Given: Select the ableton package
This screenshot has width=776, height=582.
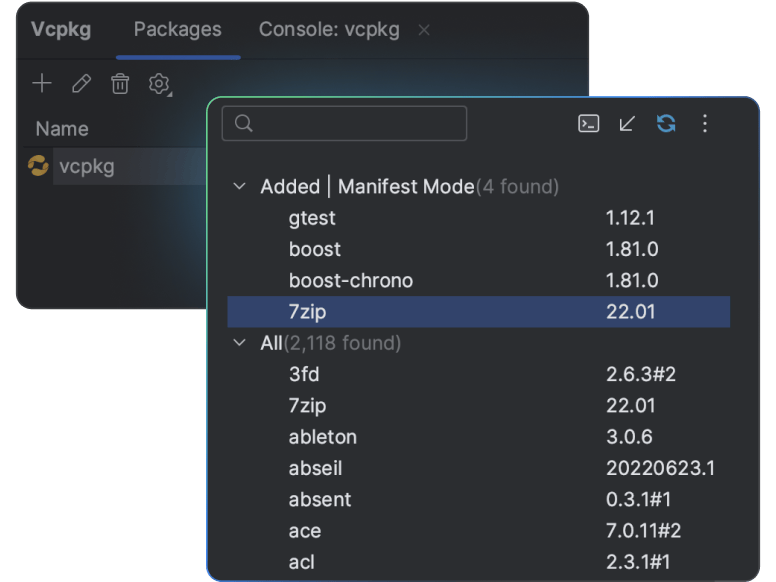Looking at the screenshot, I should (322, 437).
